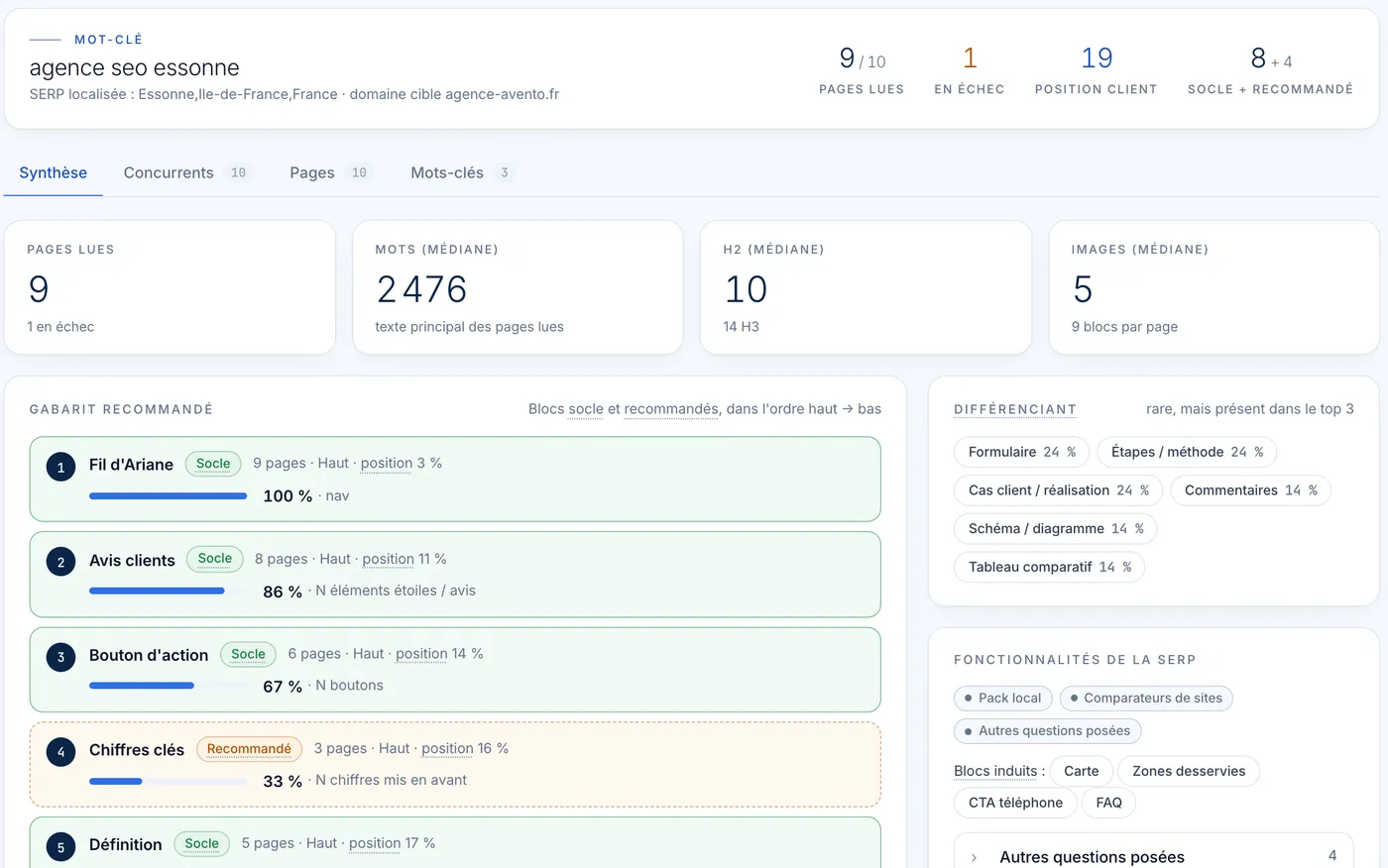Screen dimensions: 1388x868
Task: Click the Fil d'Ariane 100 % progress bar
Action: (168, 496)
